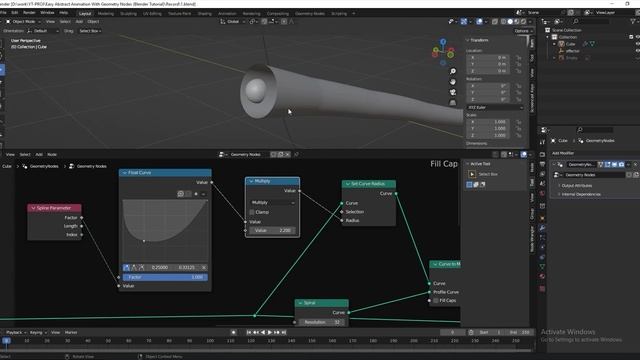Select the Select Box active tool icon
Image resolution: width=640 pixels, height=360 pixels.
472,174
